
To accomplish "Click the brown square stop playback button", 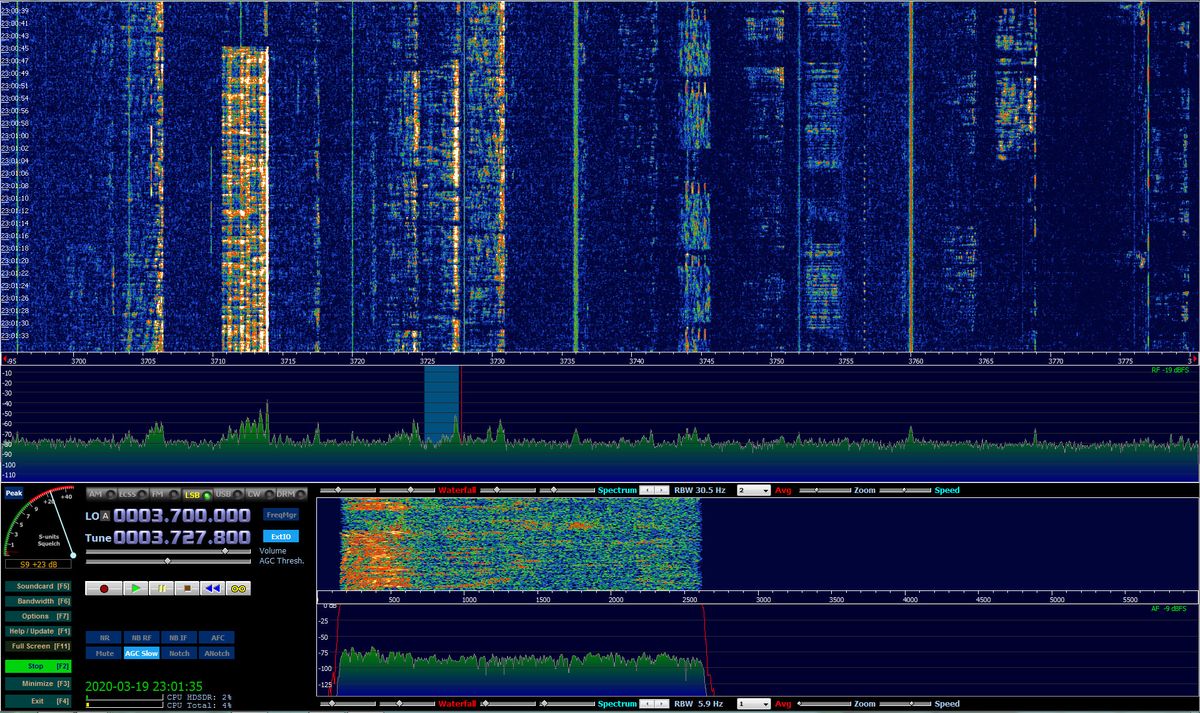I will 186,589.
